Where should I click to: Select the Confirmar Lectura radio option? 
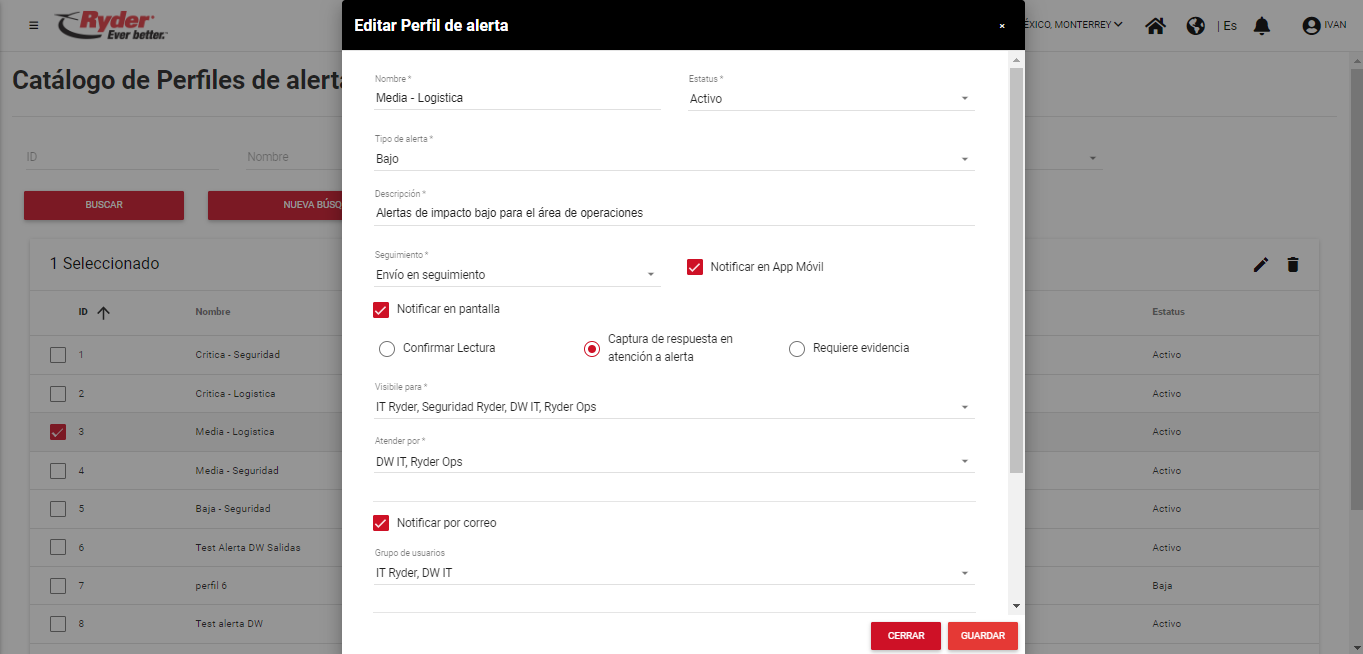pyautogui.click(x=387, y=349)
